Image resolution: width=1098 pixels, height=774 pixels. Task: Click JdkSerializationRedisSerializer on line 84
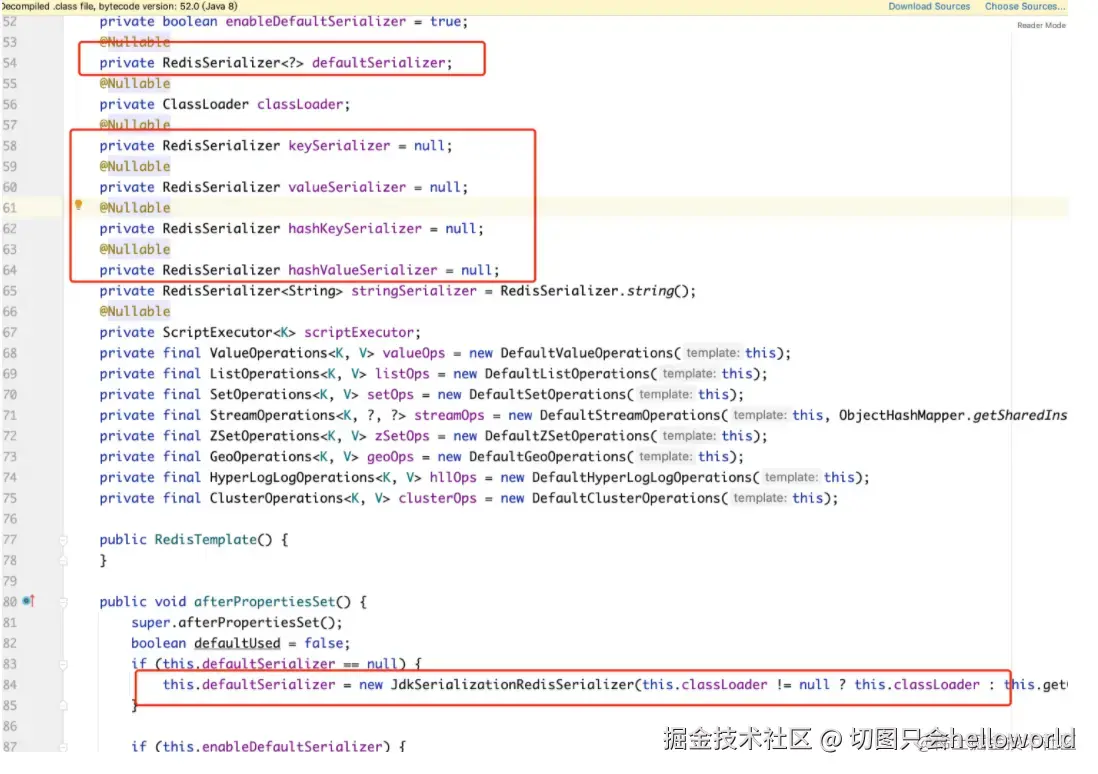tap(512, 684)
